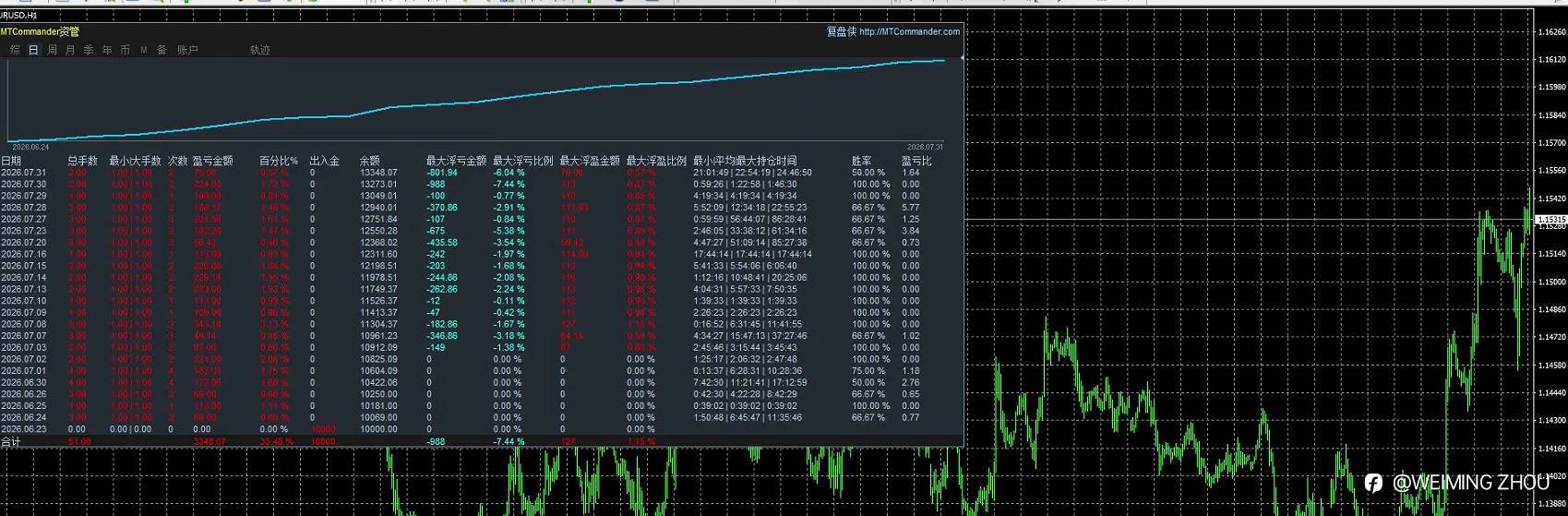Click the 最小|大手数 column header
Screen dimensions: 1568x516
[135, 161]
